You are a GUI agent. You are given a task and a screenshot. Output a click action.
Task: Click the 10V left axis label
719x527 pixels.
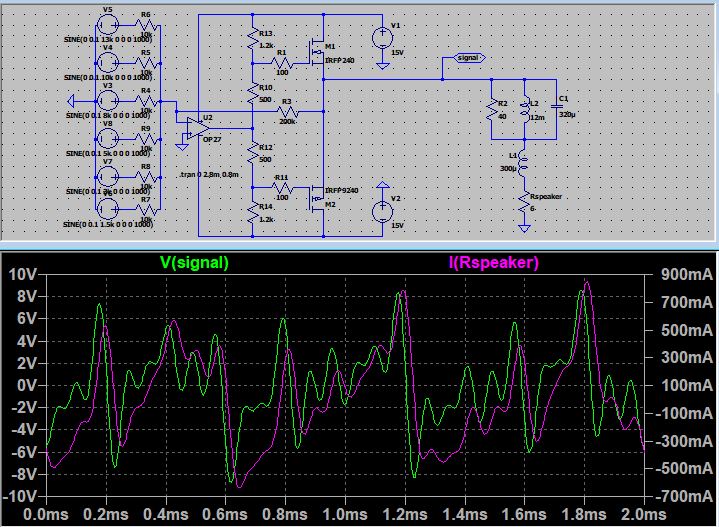(22, 275)
